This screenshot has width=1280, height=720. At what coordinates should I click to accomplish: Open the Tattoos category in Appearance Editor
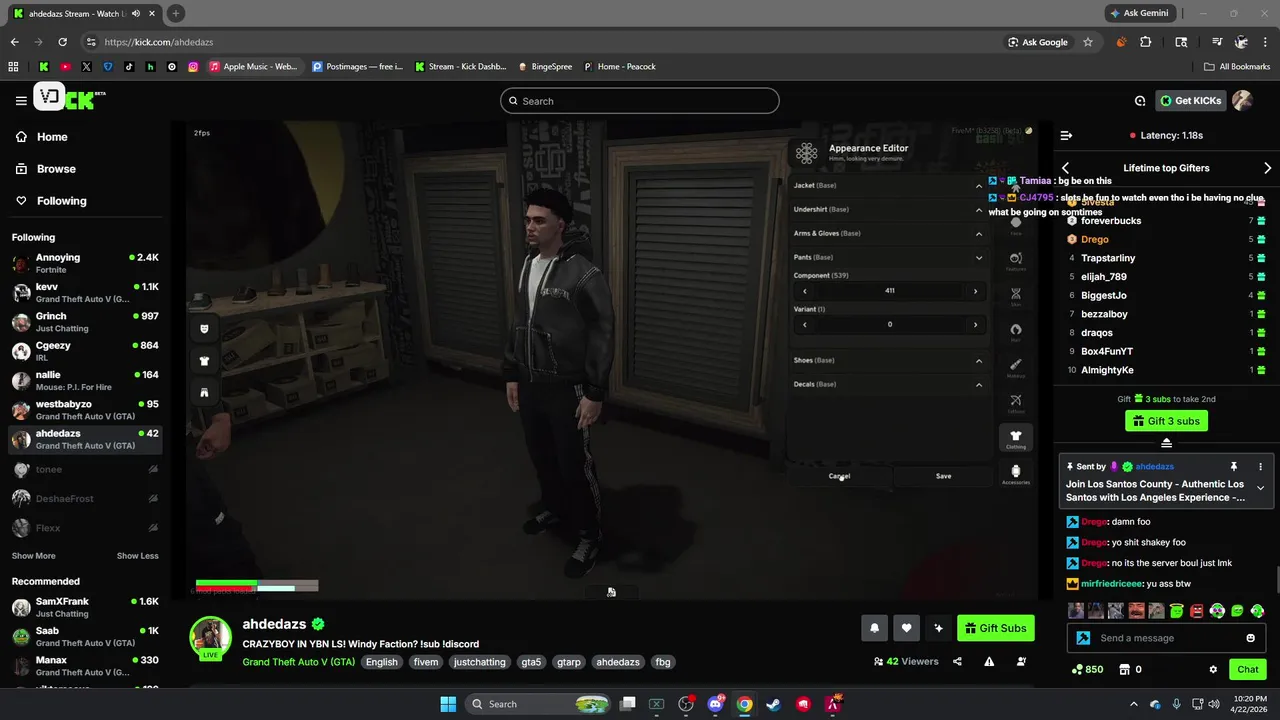1016,402
